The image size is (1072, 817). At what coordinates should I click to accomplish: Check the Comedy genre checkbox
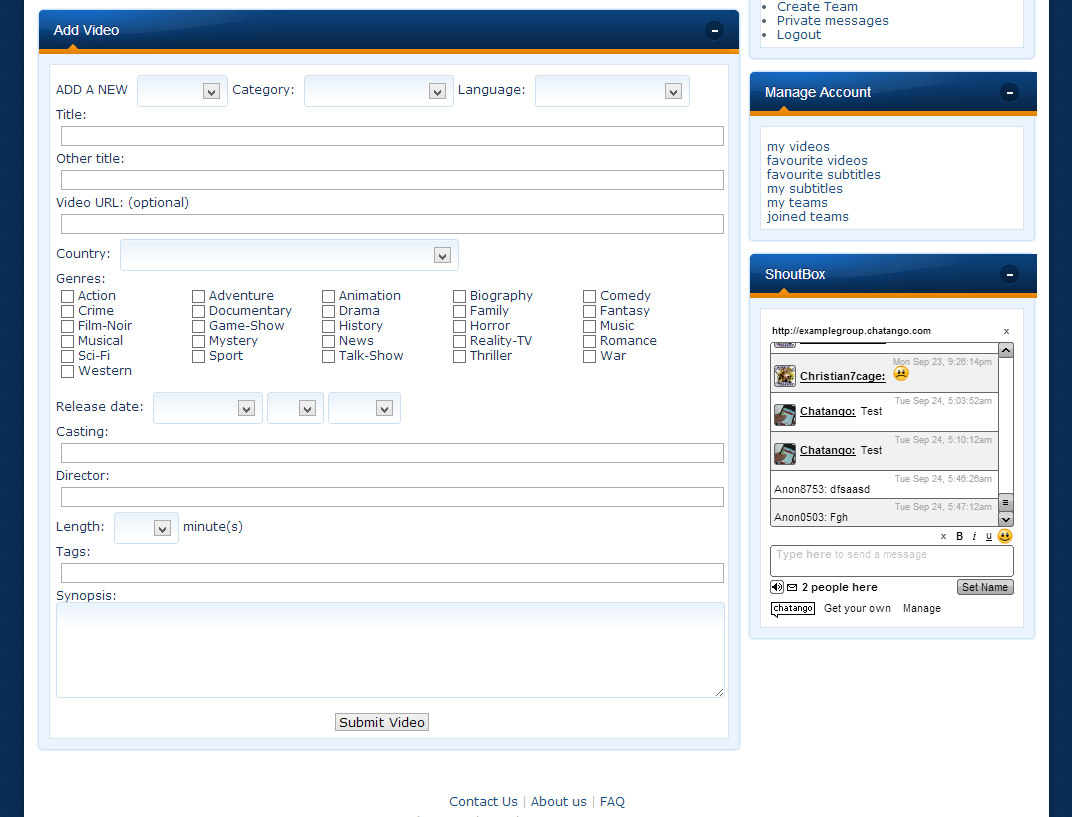(589, 295)
